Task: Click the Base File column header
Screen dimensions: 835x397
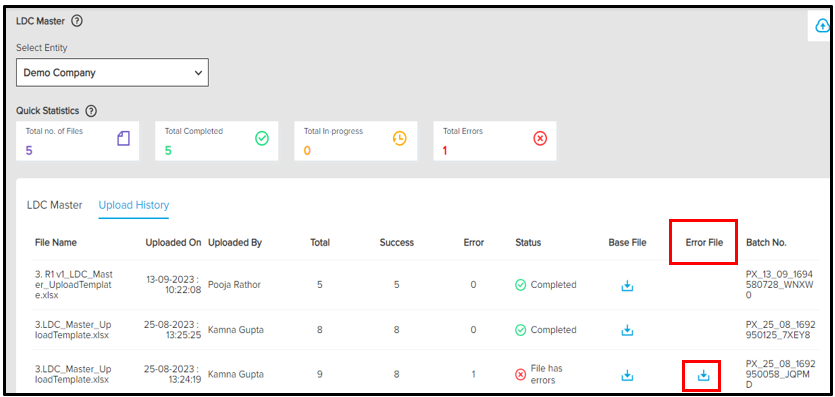Action: [x=627, y=243]
